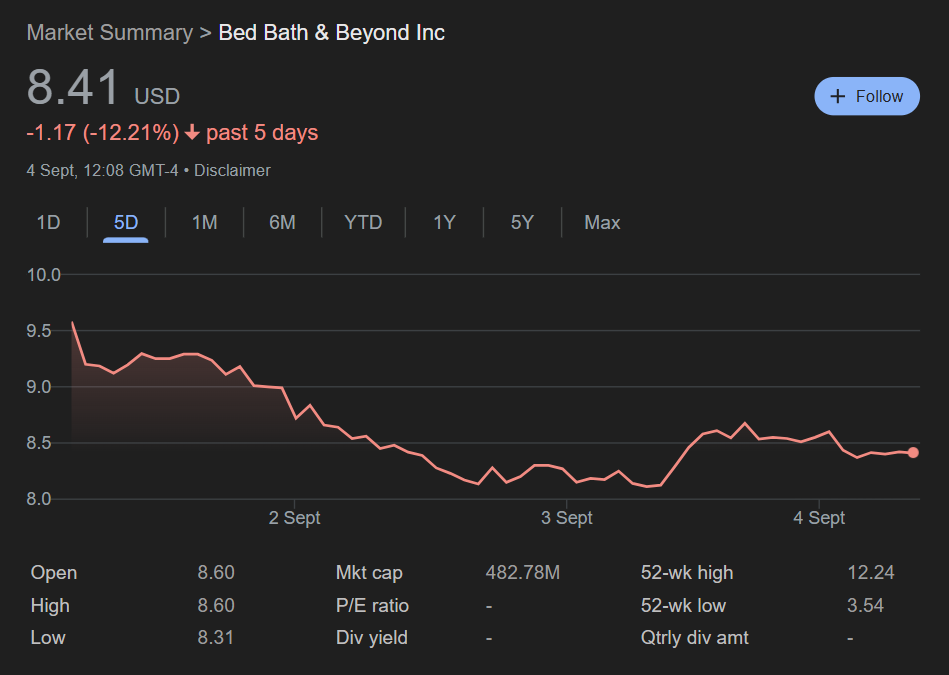
Task: Click the -1.17 (-12.21%) change text
Action: click(x=103, y=133)
